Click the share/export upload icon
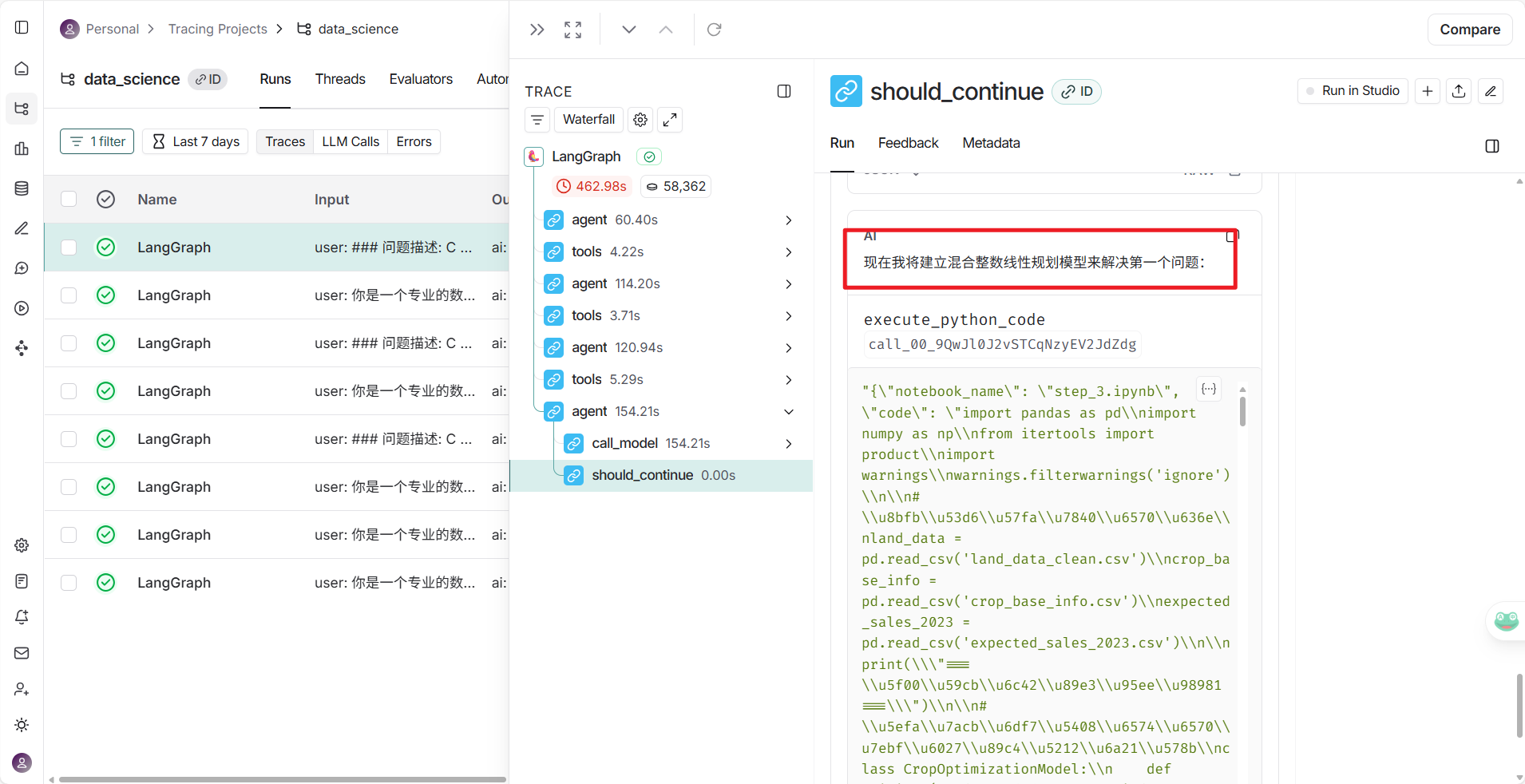Image resolution: width=1525 pixels, height=784 pixels. [x=1459, y=91]
